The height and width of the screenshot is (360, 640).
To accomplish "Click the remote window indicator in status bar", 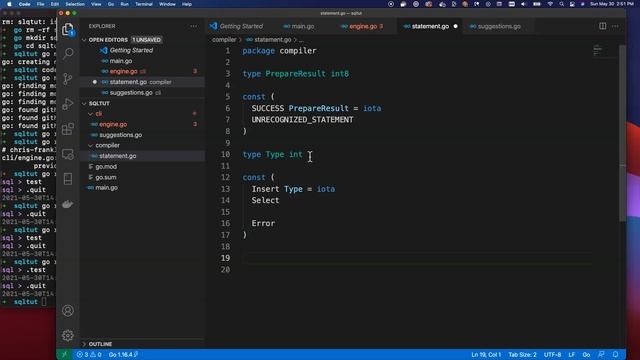I will (x=64, y=355).
